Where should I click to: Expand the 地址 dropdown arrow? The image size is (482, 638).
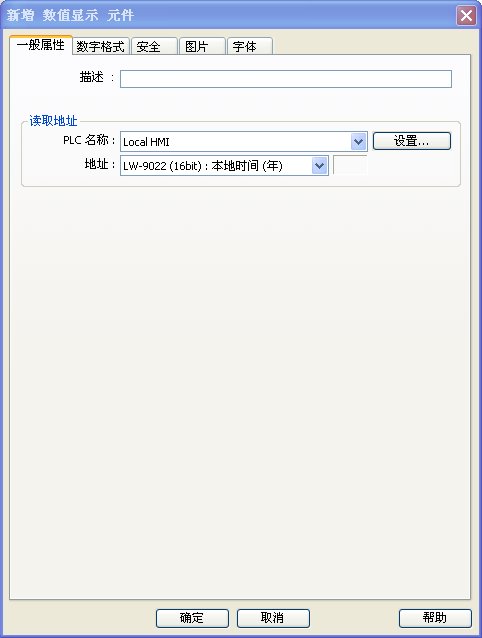(x=319, y=166)
